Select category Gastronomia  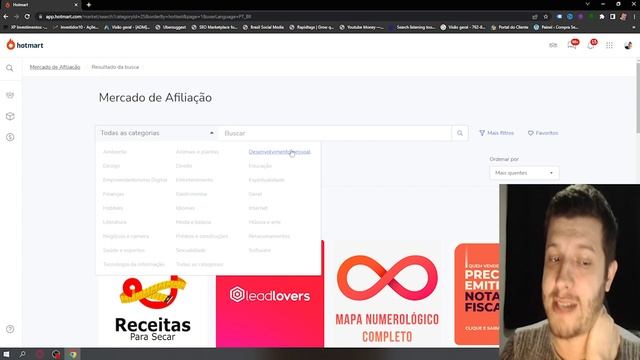[x=191, y=194]
